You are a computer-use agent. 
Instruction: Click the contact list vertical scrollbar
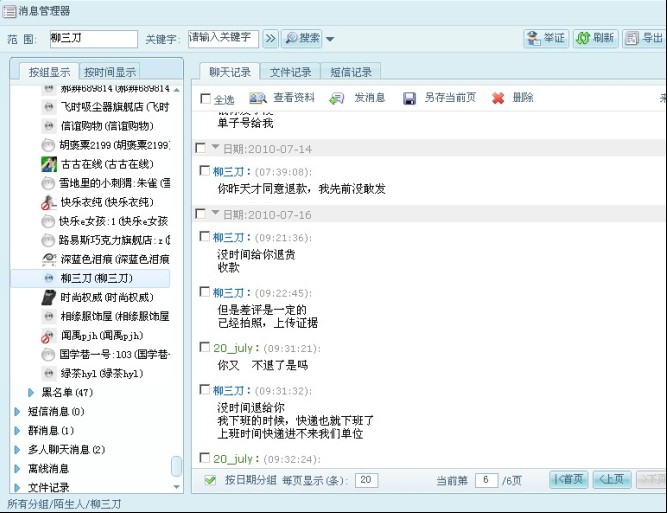click(x=177, y=466)
